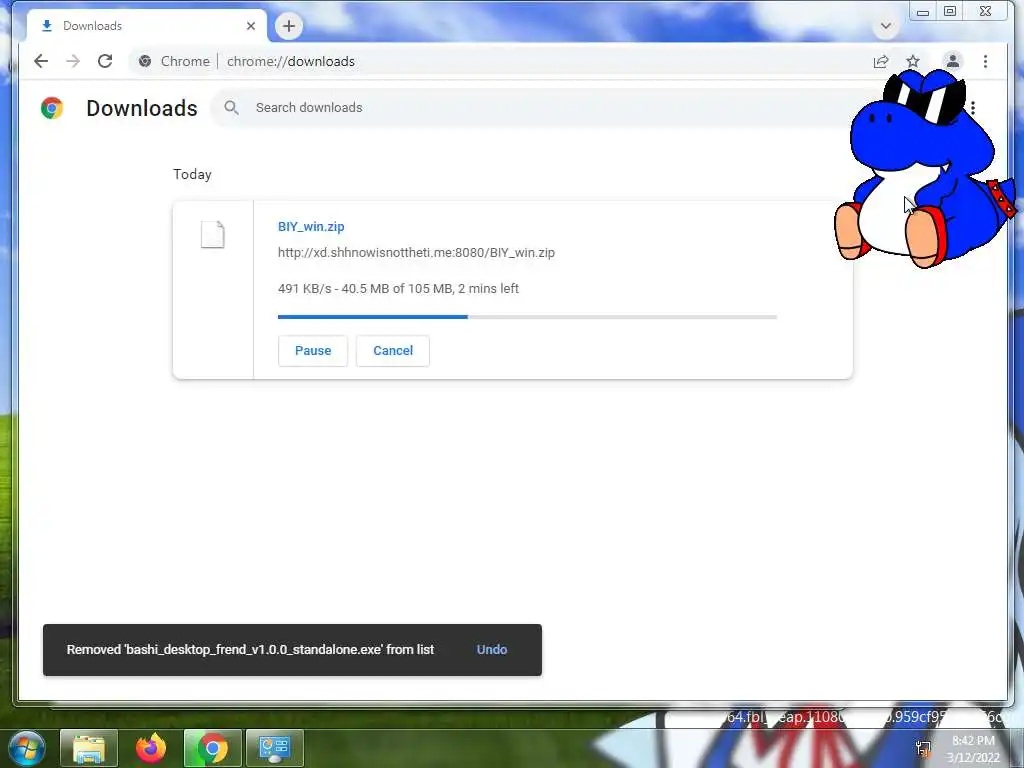1024x768 pixels.
Task: Click the download speed status text
Action: click(x=398, y=289)
